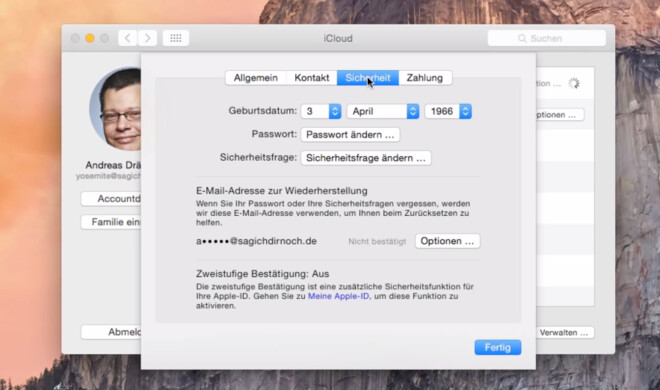The height and width of the screenshot is (390, 660).
Task: Click the recovery e-mail a•••••@sagichdirnoch.de
Action: coord(256,241)
